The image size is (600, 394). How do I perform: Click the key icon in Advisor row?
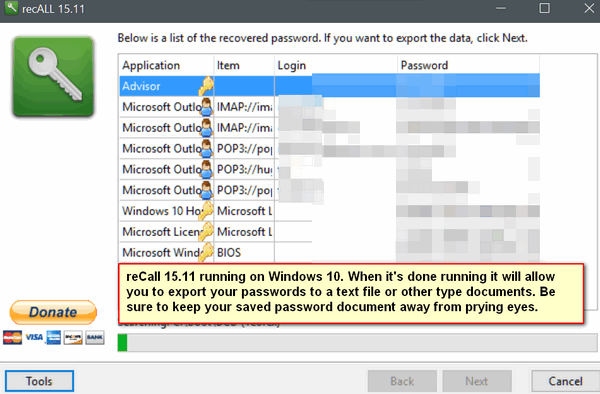point(206,86)
